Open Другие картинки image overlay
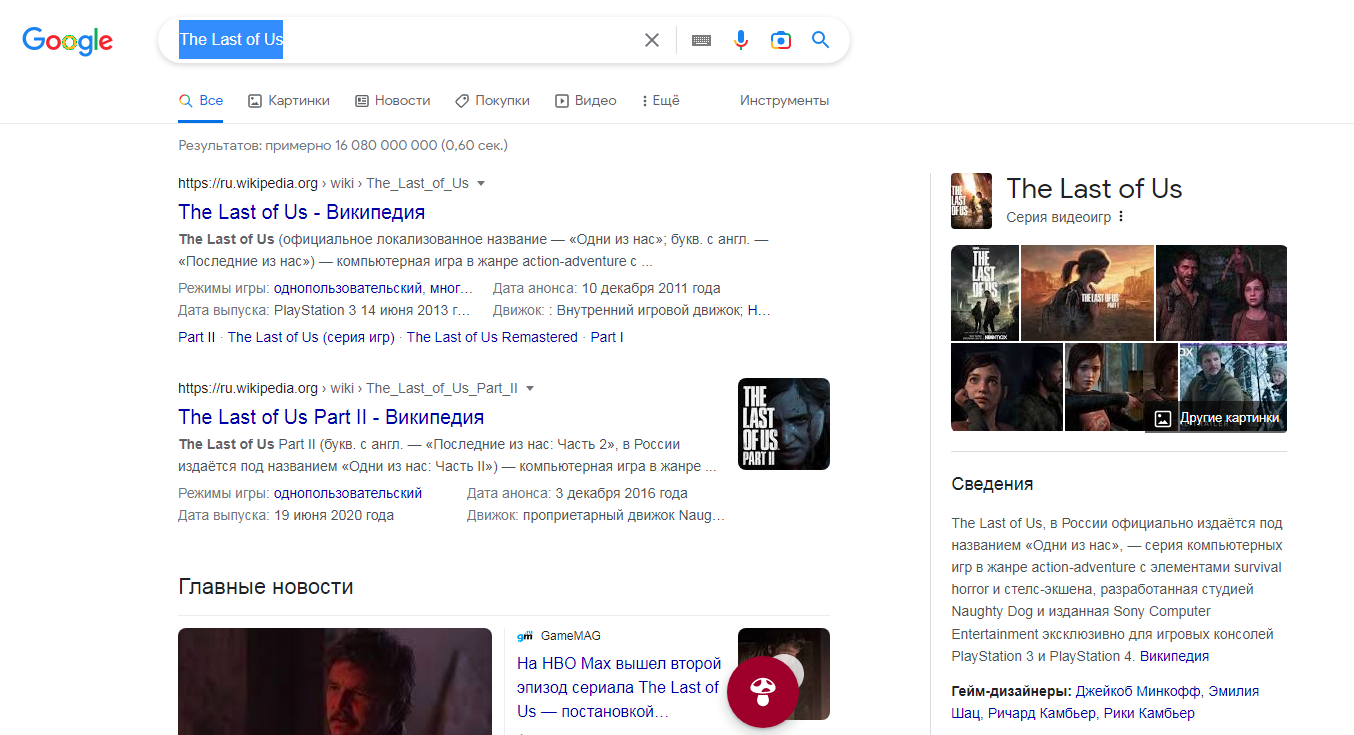Viewport: 1354px width, 735px height. (1217, 418)
